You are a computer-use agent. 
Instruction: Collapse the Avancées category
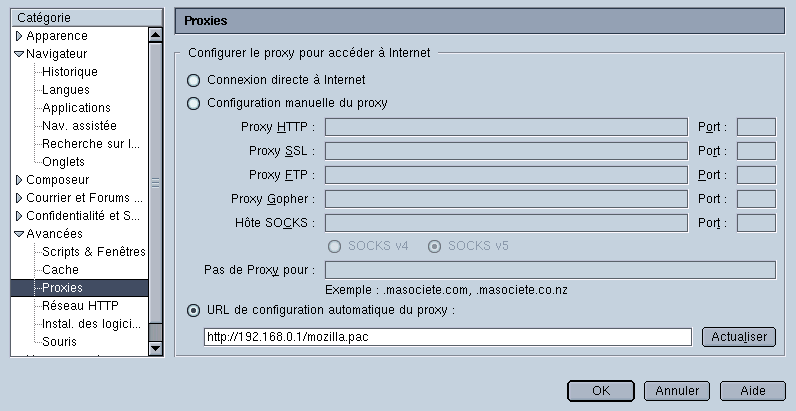pyautogui.click(x=19, y=234)
